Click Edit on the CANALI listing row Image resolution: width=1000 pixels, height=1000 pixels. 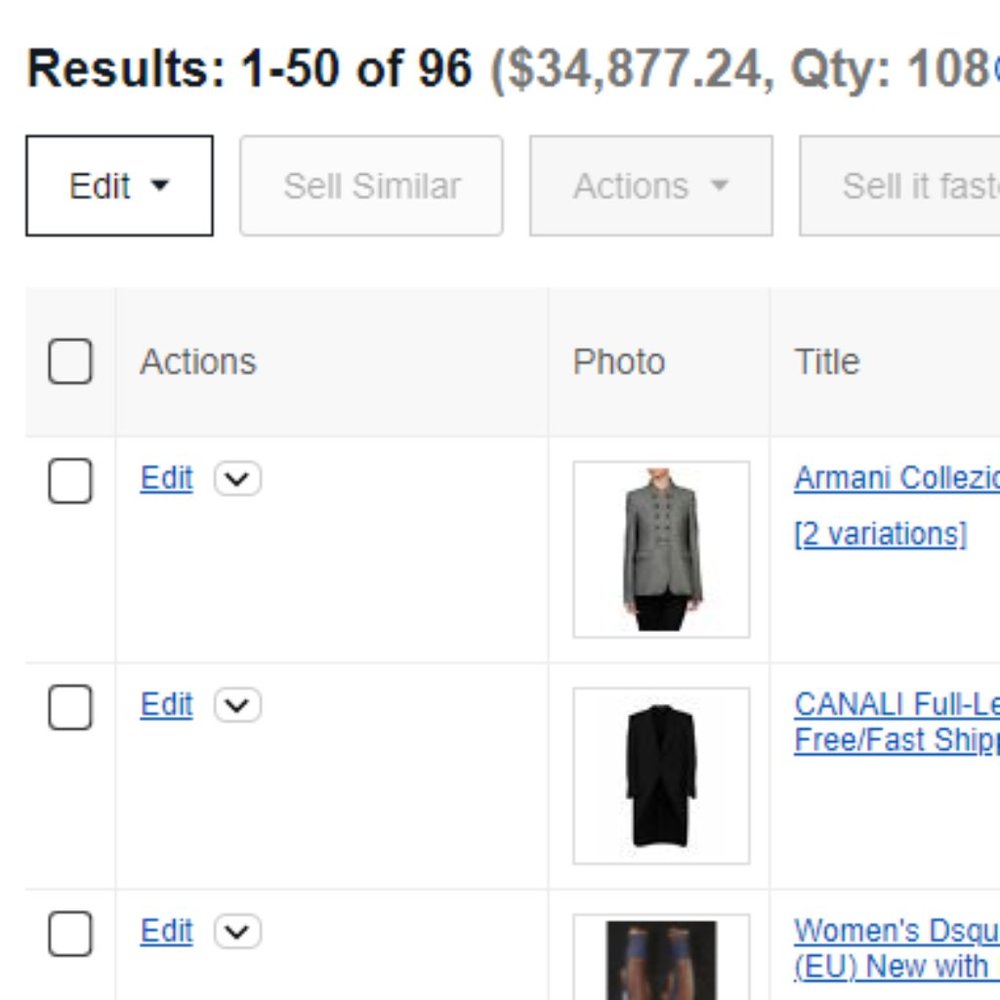pyautogui.click(x=165, y=703)
